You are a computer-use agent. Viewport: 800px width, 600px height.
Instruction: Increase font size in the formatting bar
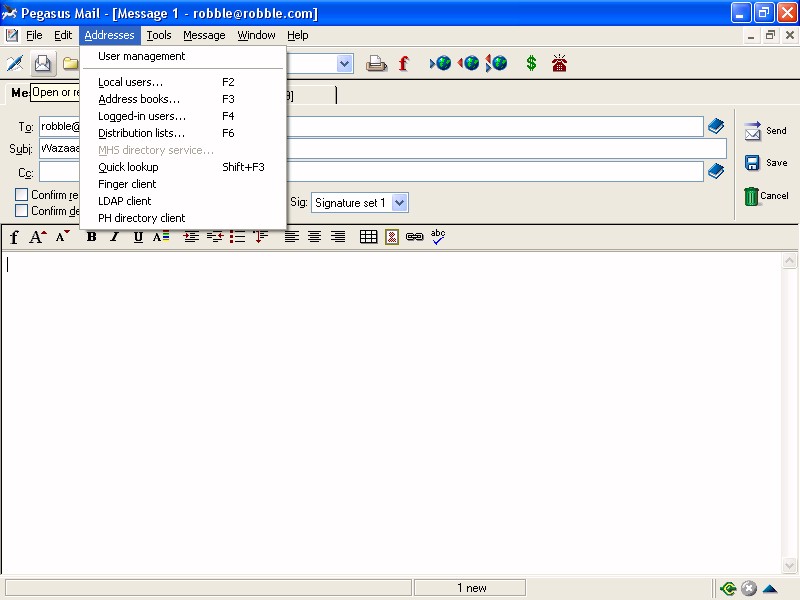pos(38,237)
